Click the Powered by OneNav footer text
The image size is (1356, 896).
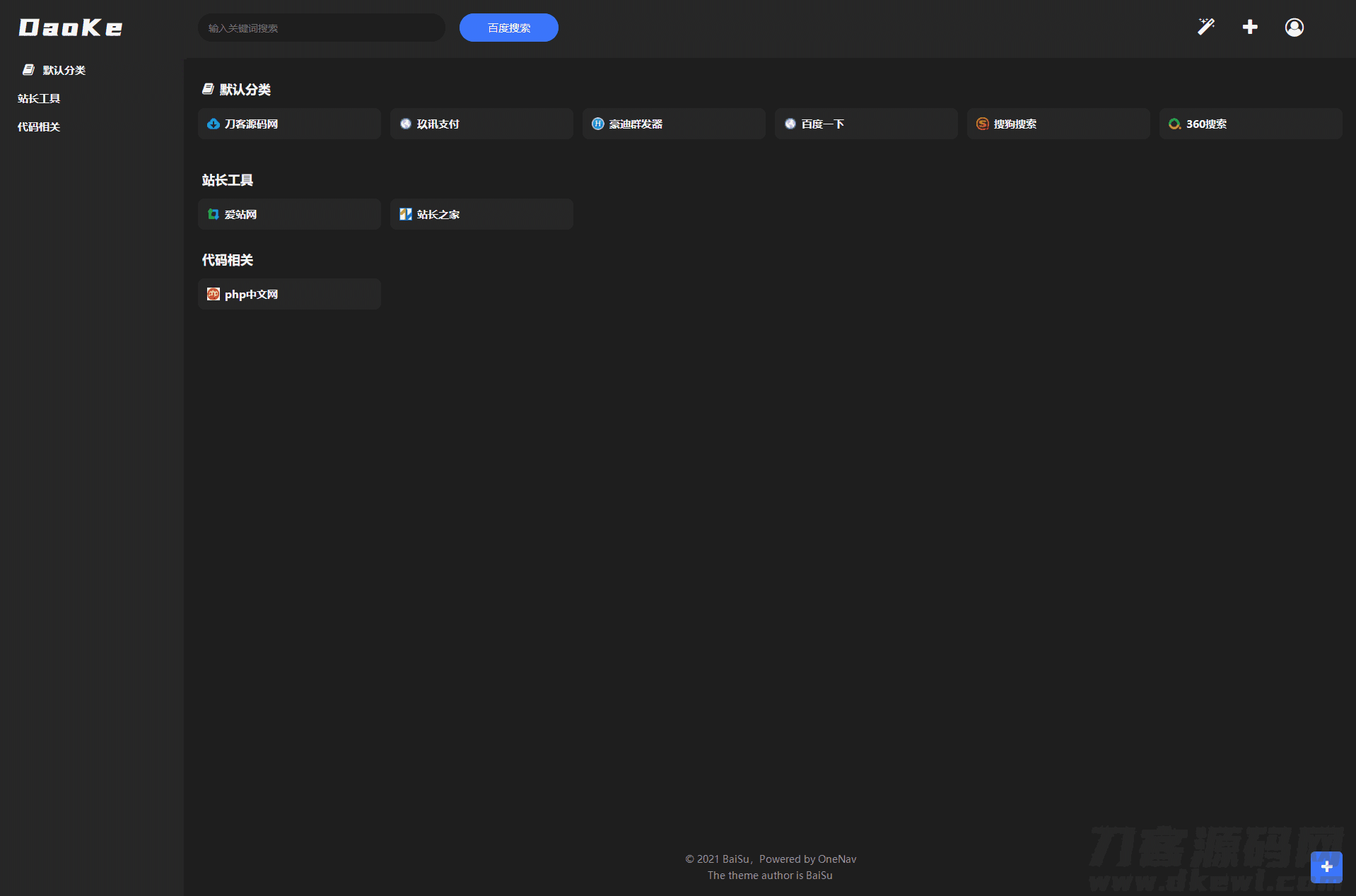coord(807,859)
